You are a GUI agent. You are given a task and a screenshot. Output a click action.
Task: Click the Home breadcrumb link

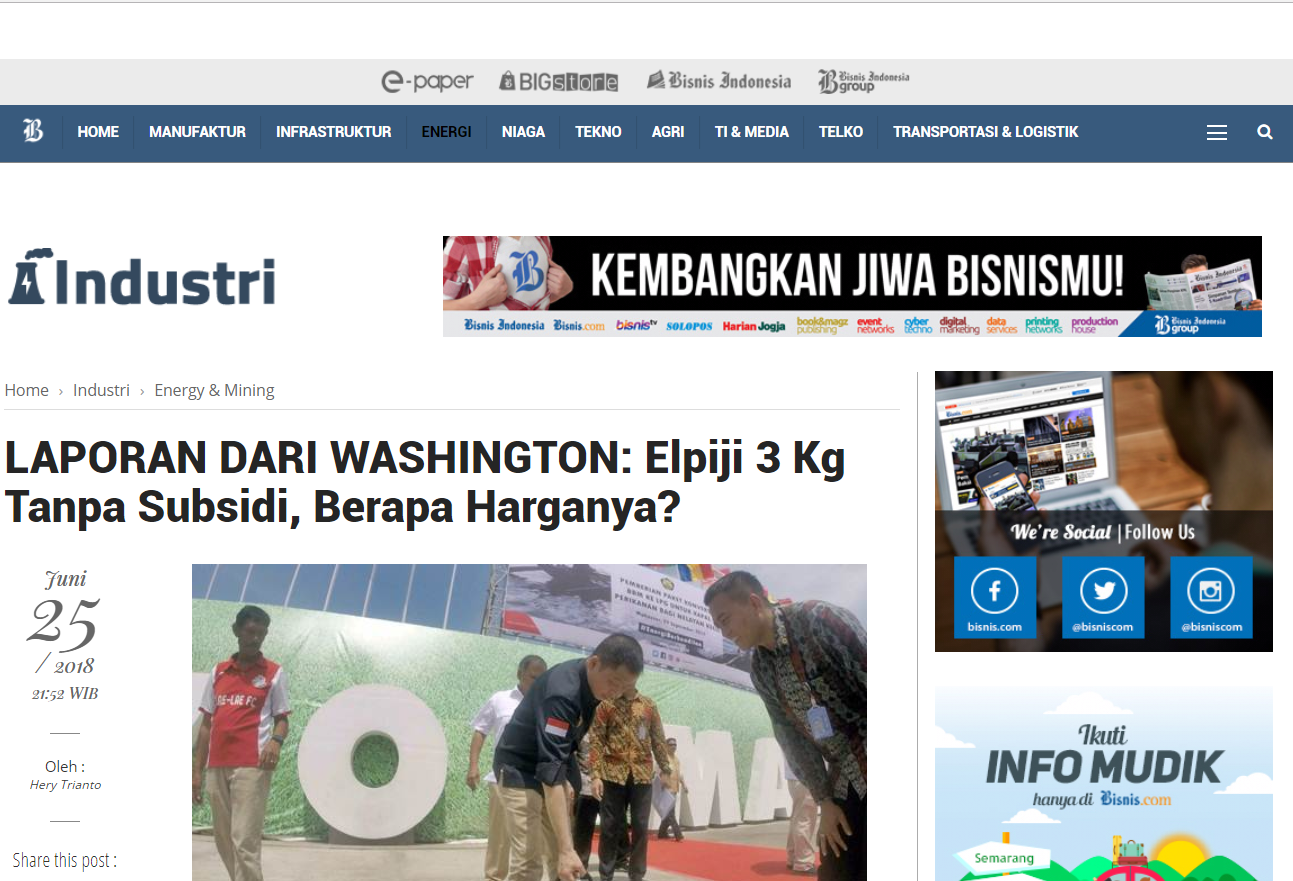[27, 390]
